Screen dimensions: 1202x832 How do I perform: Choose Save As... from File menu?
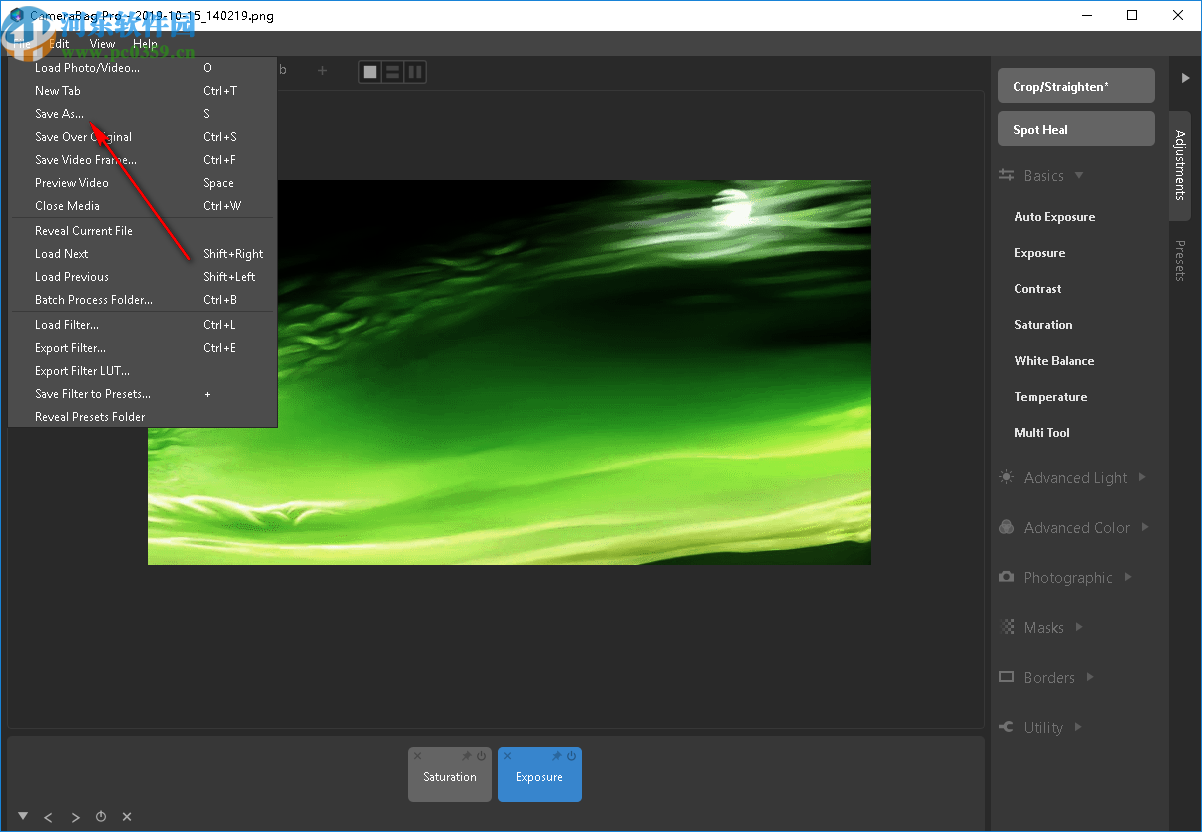point(60,114)
